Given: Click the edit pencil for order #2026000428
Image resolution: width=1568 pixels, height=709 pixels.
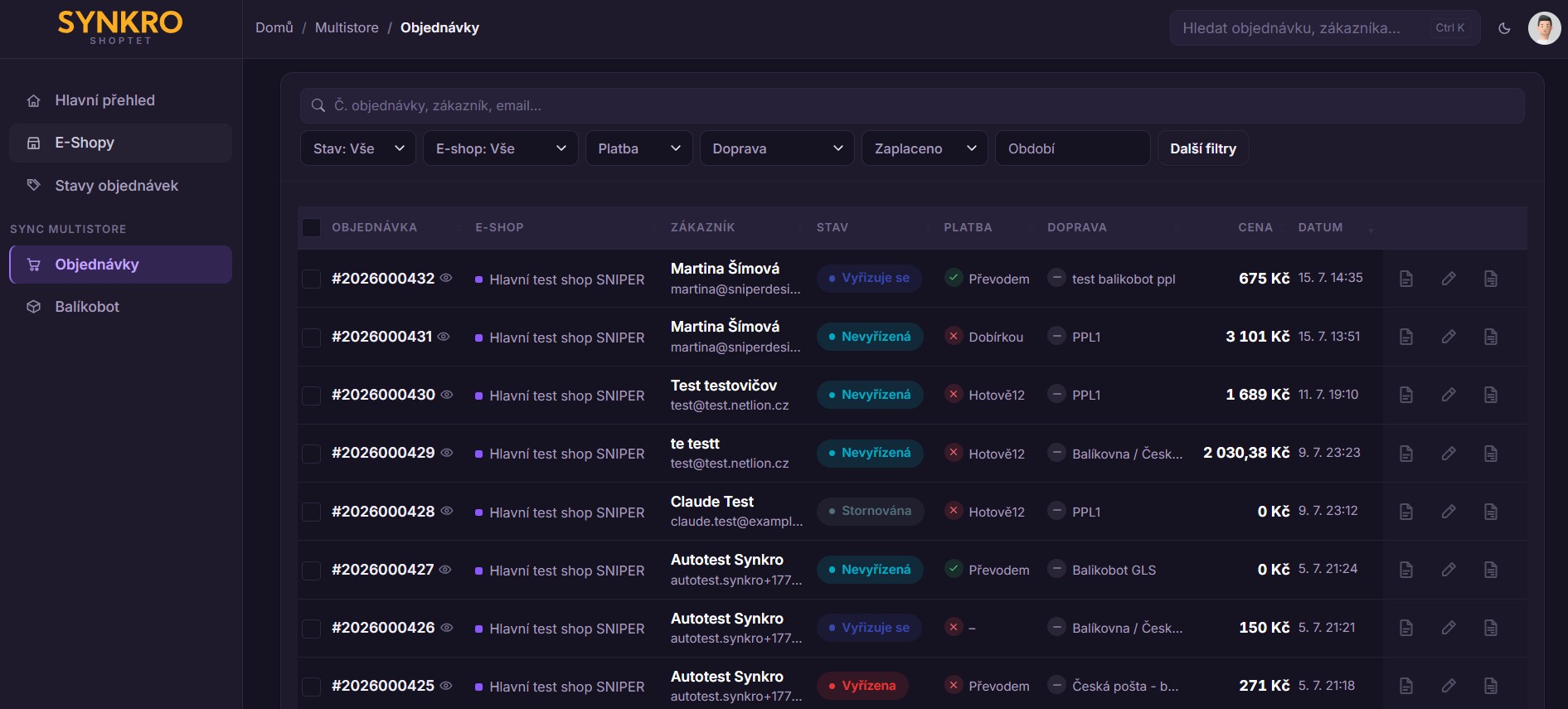Looking at the screenshot, I should pyautogui.click(x=1449, y=512).
